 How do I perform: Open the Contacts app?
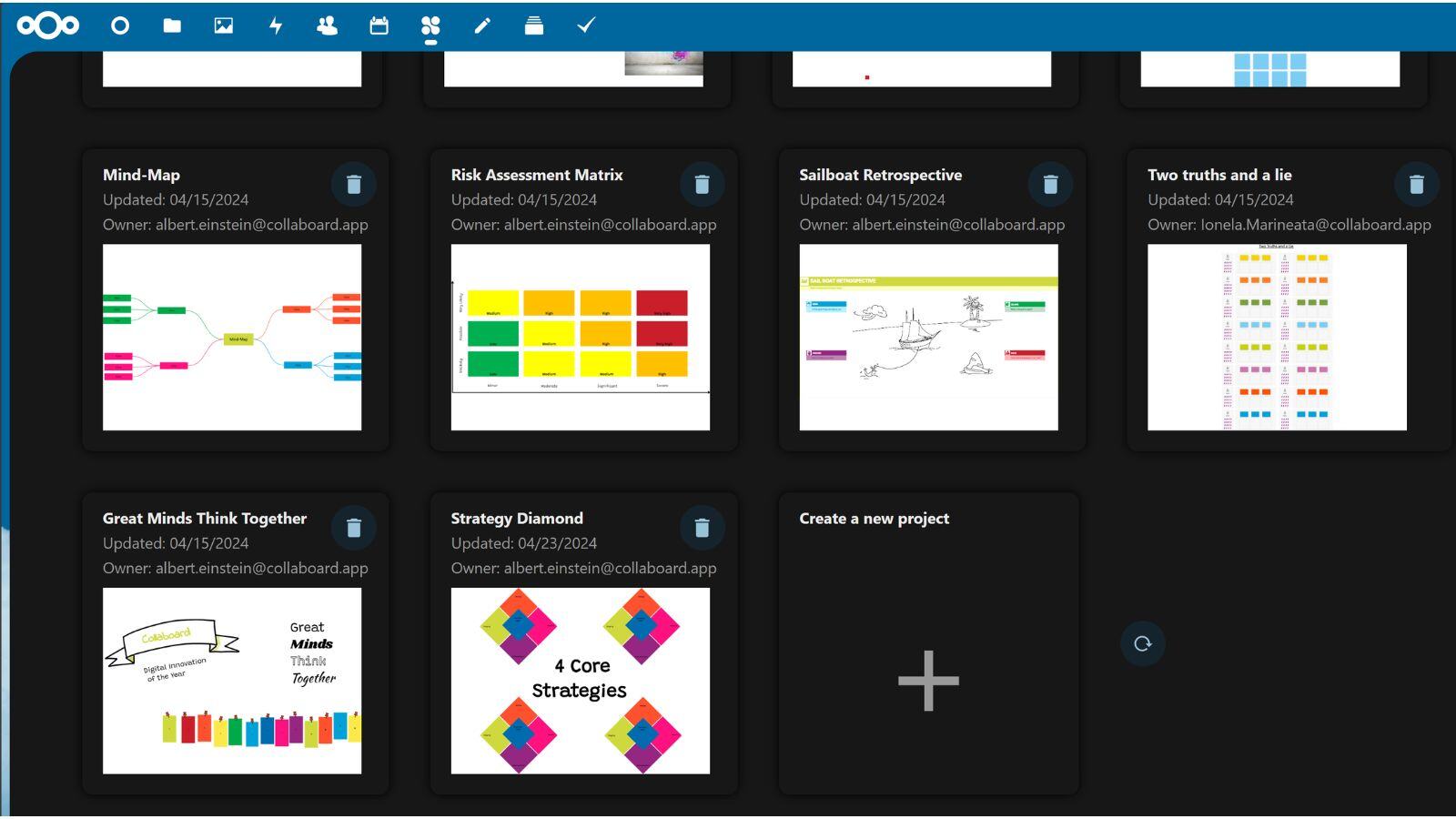coord(326,26)
